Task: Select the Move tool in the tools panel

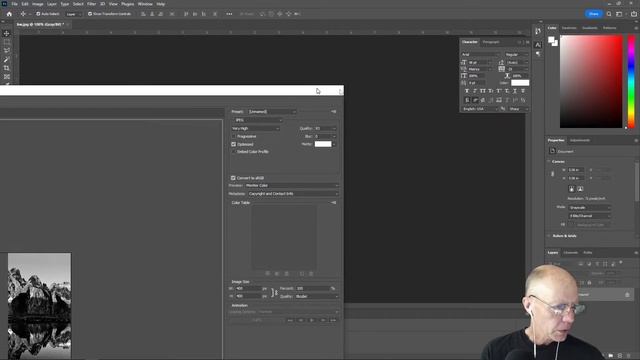Action: coord(7,33)
